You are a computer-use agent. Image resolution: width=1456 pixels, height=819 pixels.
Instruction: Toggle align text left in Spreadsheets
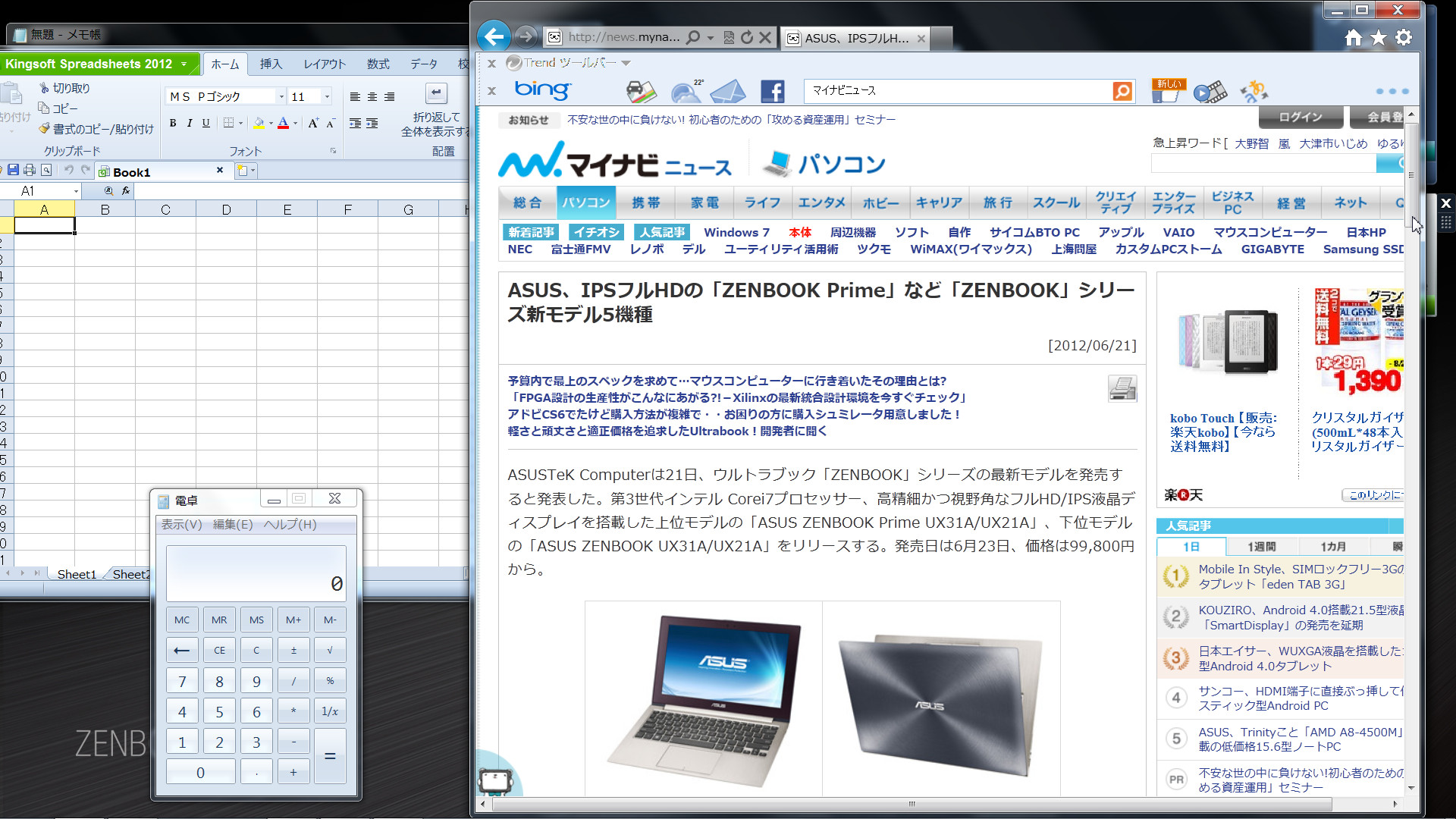coord(355,96)
